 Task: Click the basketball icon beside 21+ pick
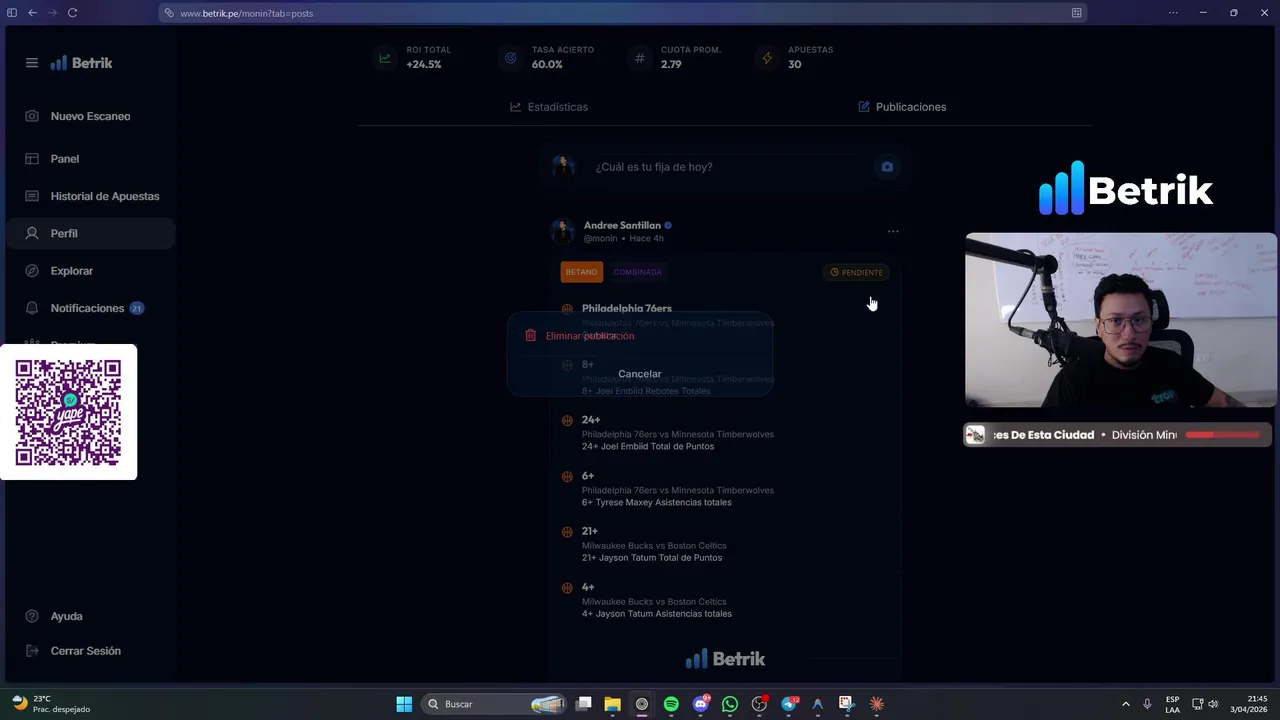point(567,532)
